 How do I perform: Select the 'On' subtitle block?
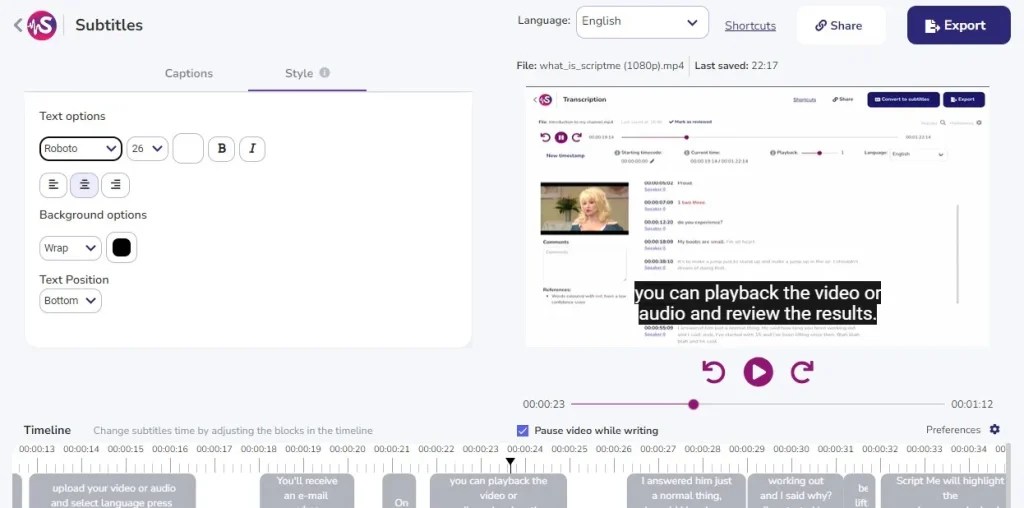[x=399, y=491]
